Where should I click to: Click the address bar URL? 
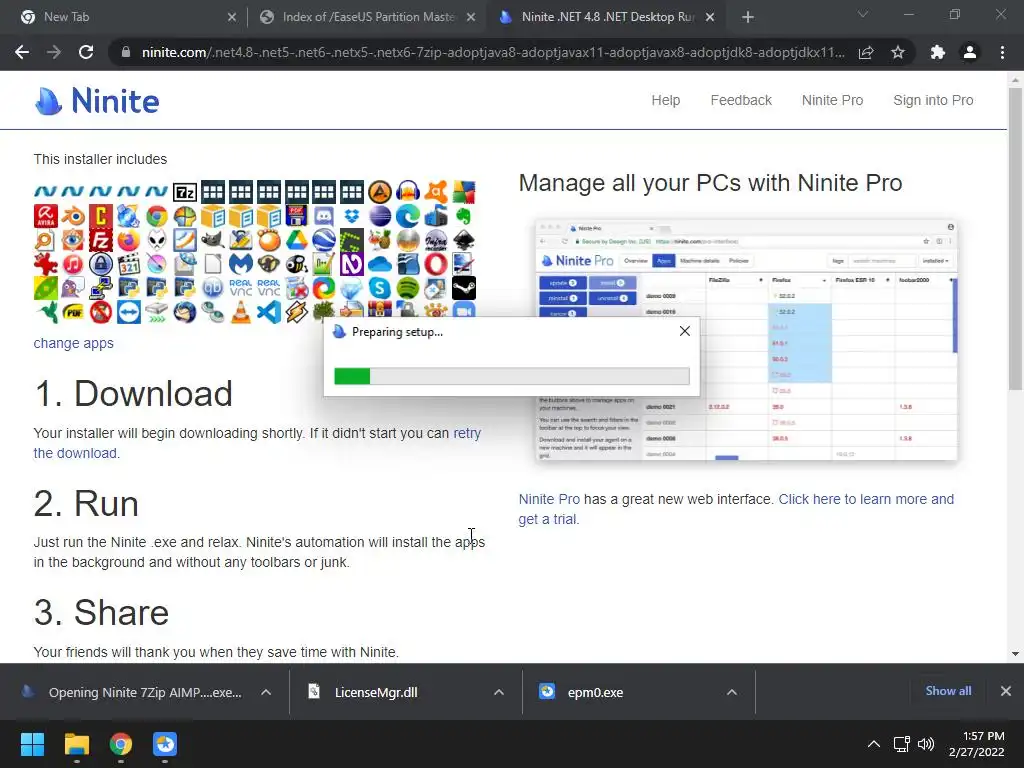point(492,52)
